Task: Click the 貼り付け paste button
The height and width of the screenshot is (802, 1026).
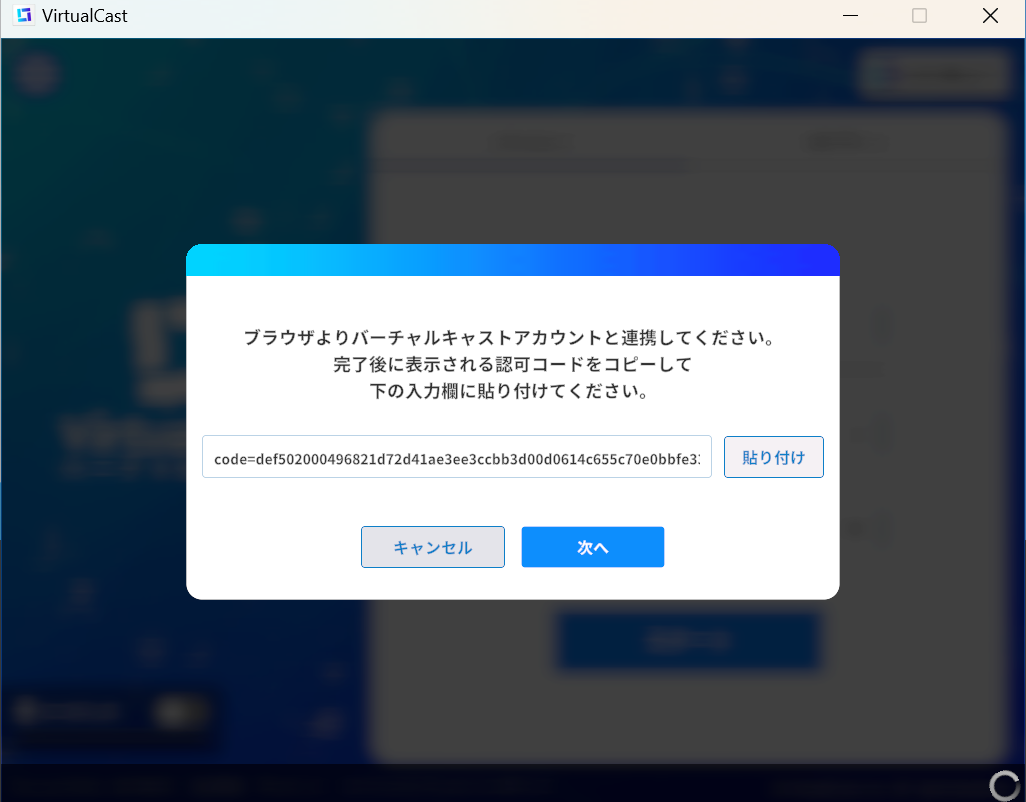Action: pyautogui.click(x=773, y=457)
